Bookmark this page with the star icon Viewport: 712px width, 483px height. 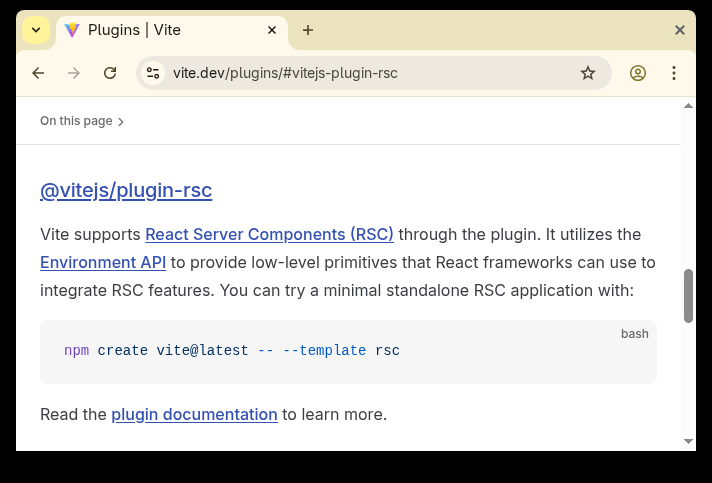(588, 73)
